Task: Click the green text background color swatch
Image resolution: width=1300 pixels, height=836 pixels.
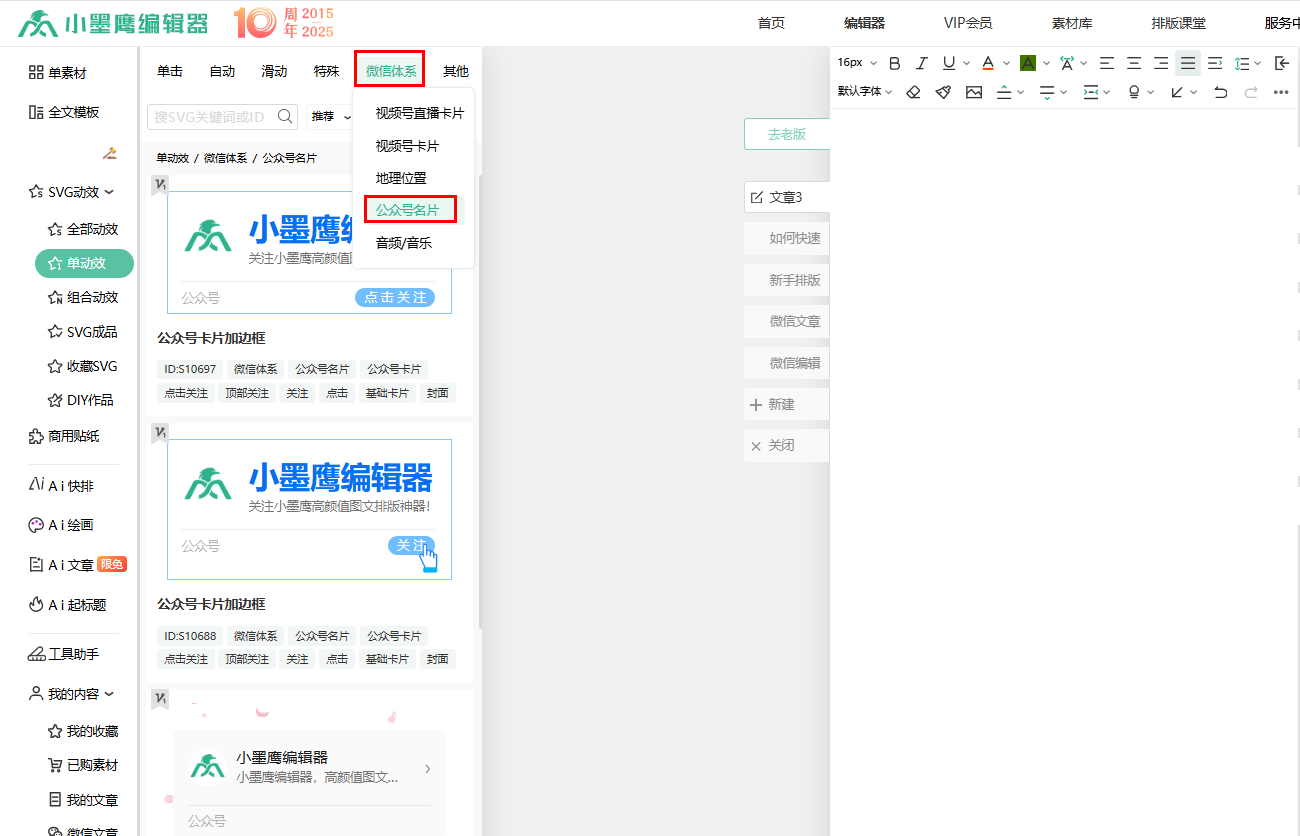Action: [x=1027, y=63]
